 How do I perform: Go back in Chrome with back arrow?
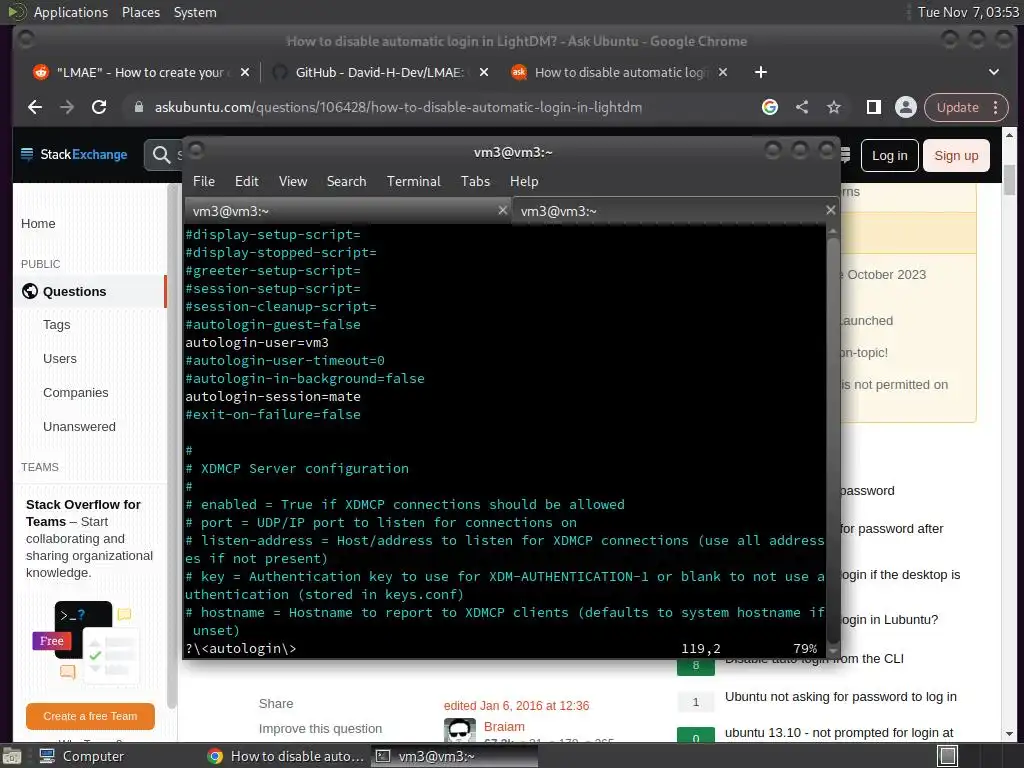pos(35,107)
